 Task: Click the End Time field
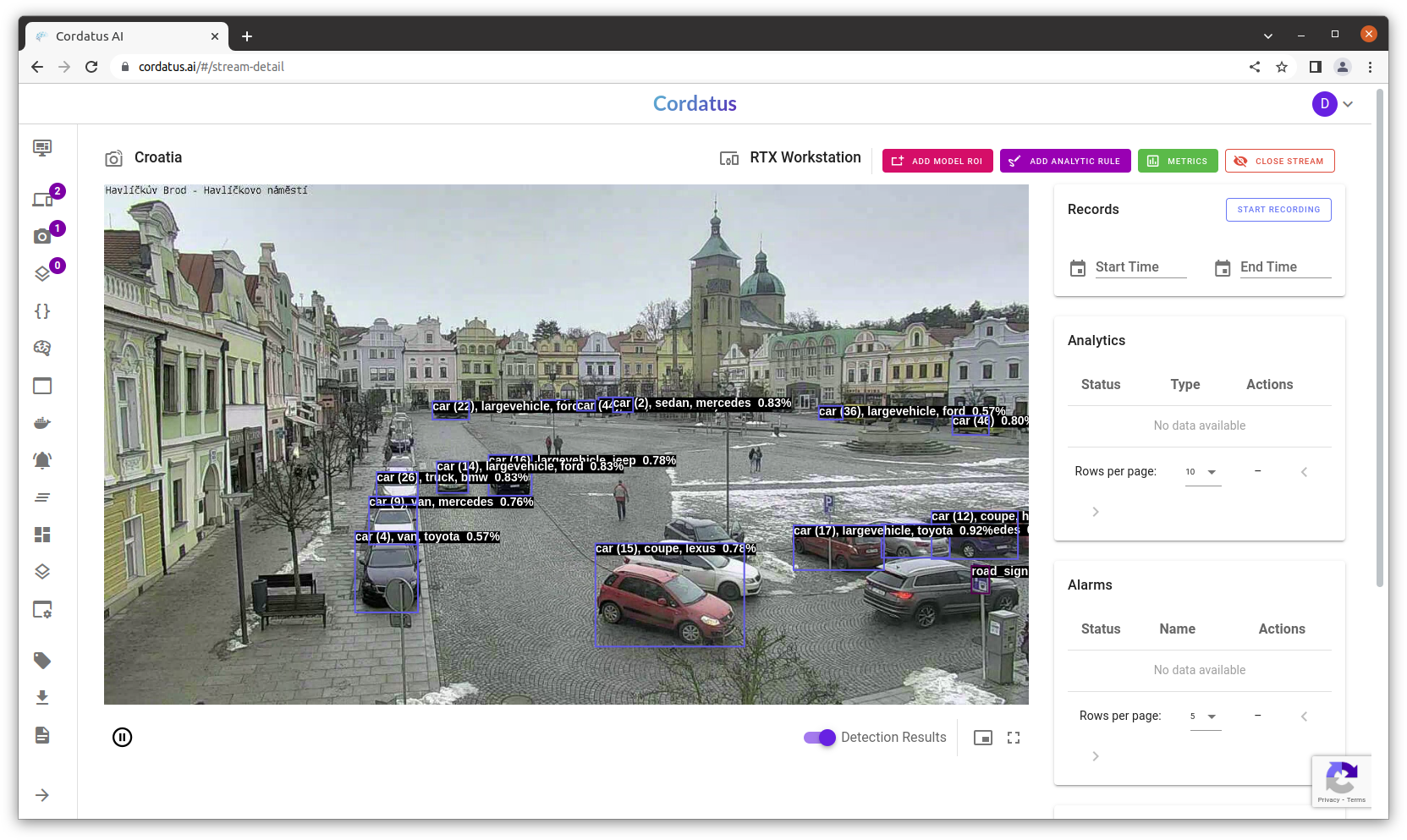[1285, 267]
